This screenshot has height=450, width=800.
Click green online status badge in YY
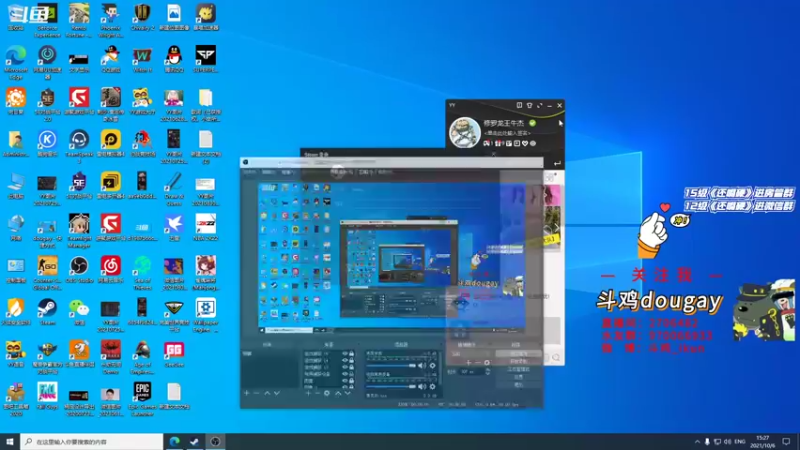tap(533, 123)
